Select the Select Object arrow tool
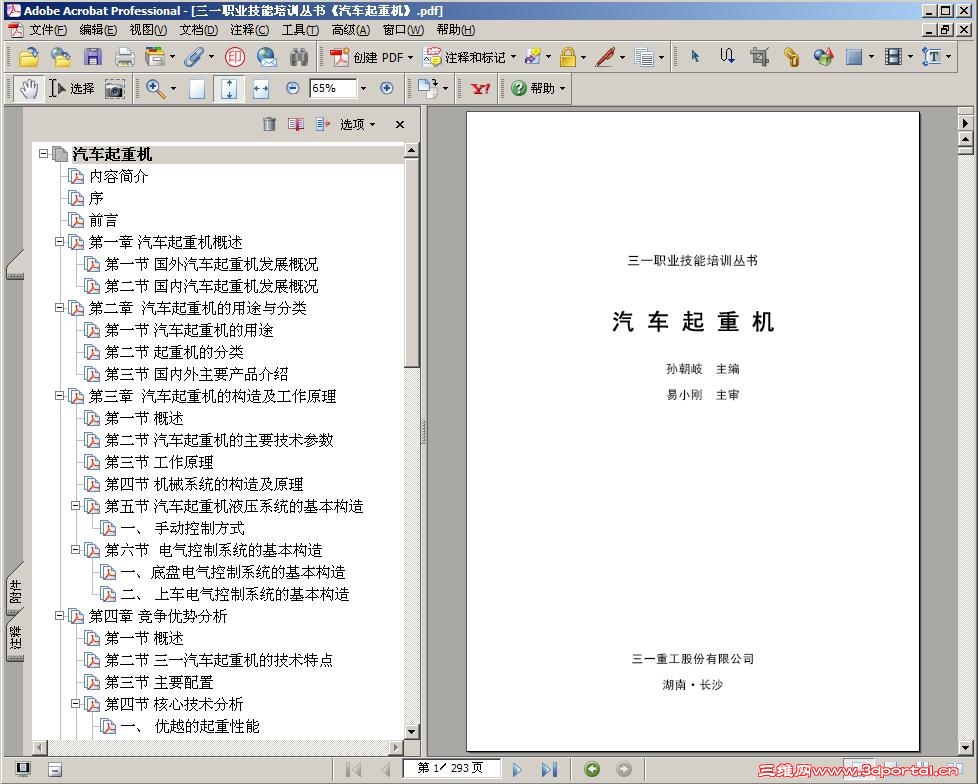 695,57
